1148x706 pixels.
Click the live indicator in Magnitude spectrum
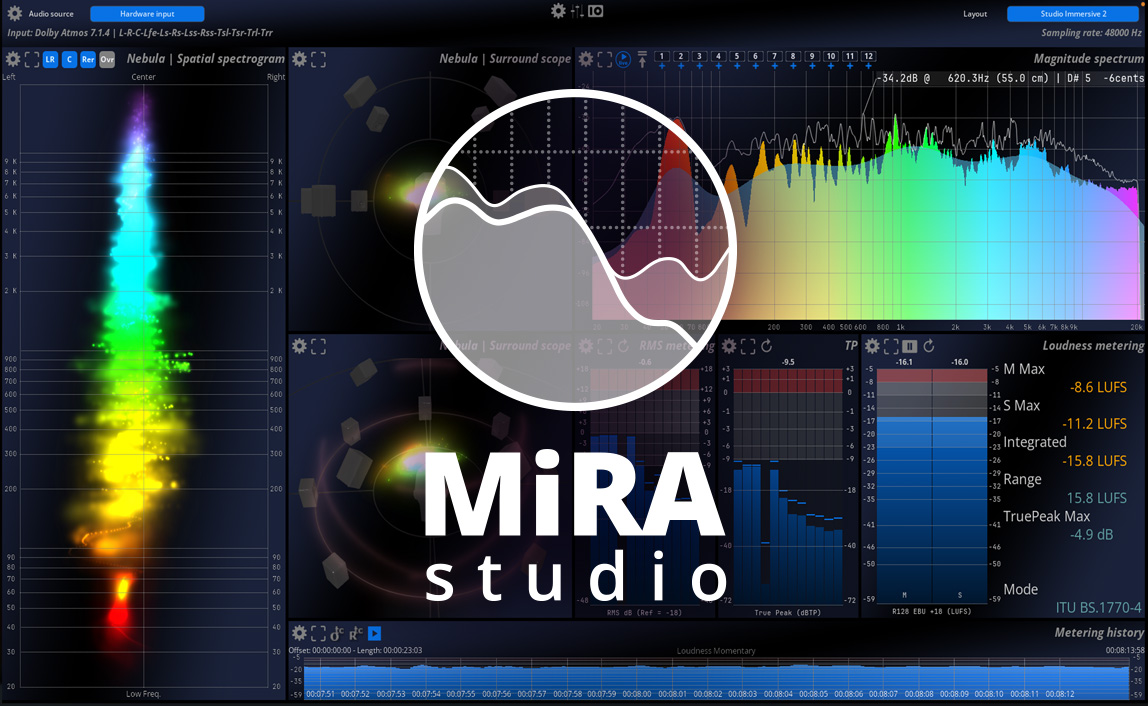(x=622, y=59)
